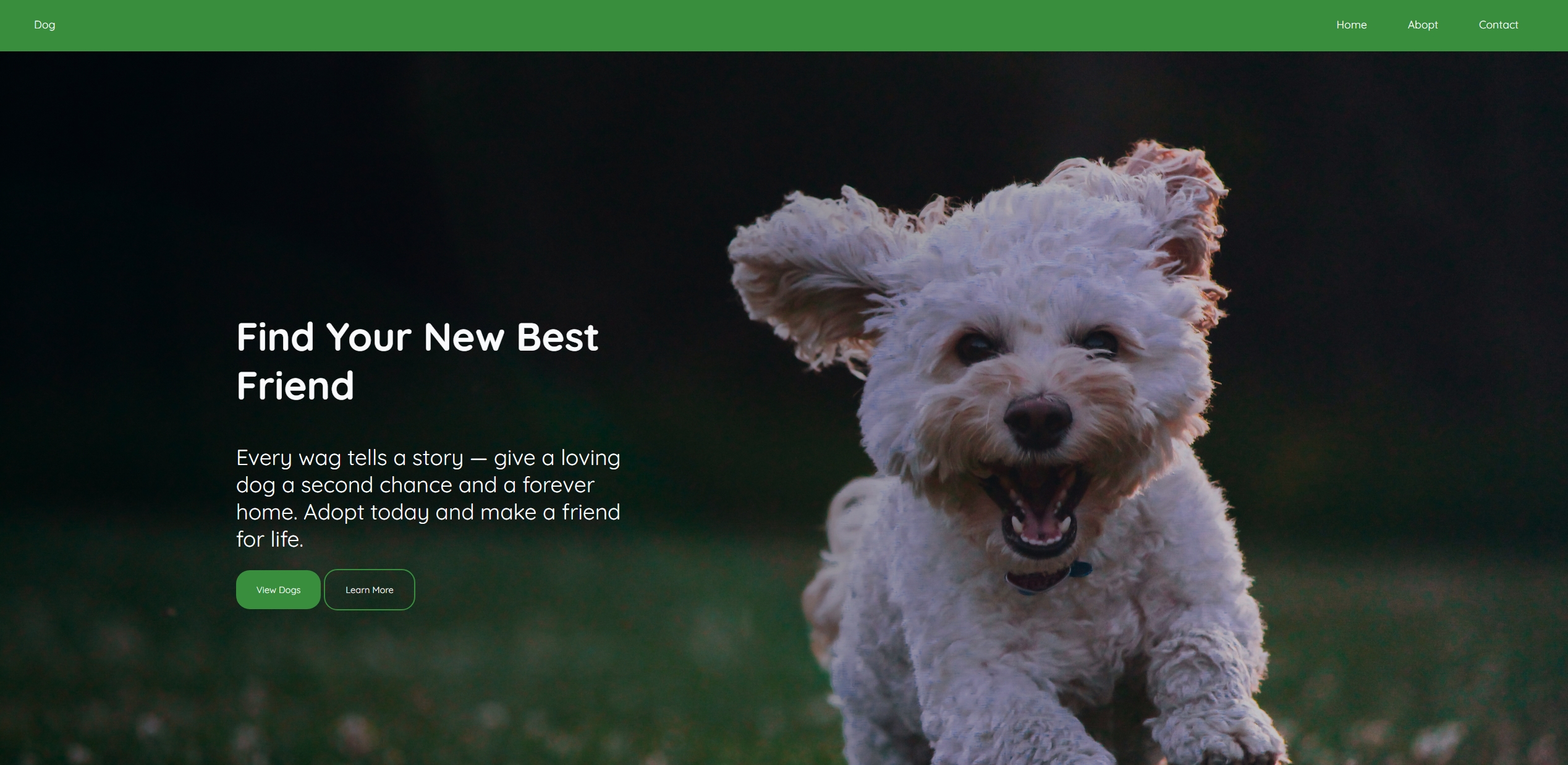
Task: Click the dog's eye nearest the heading
Action: click(x=975, y=346)
